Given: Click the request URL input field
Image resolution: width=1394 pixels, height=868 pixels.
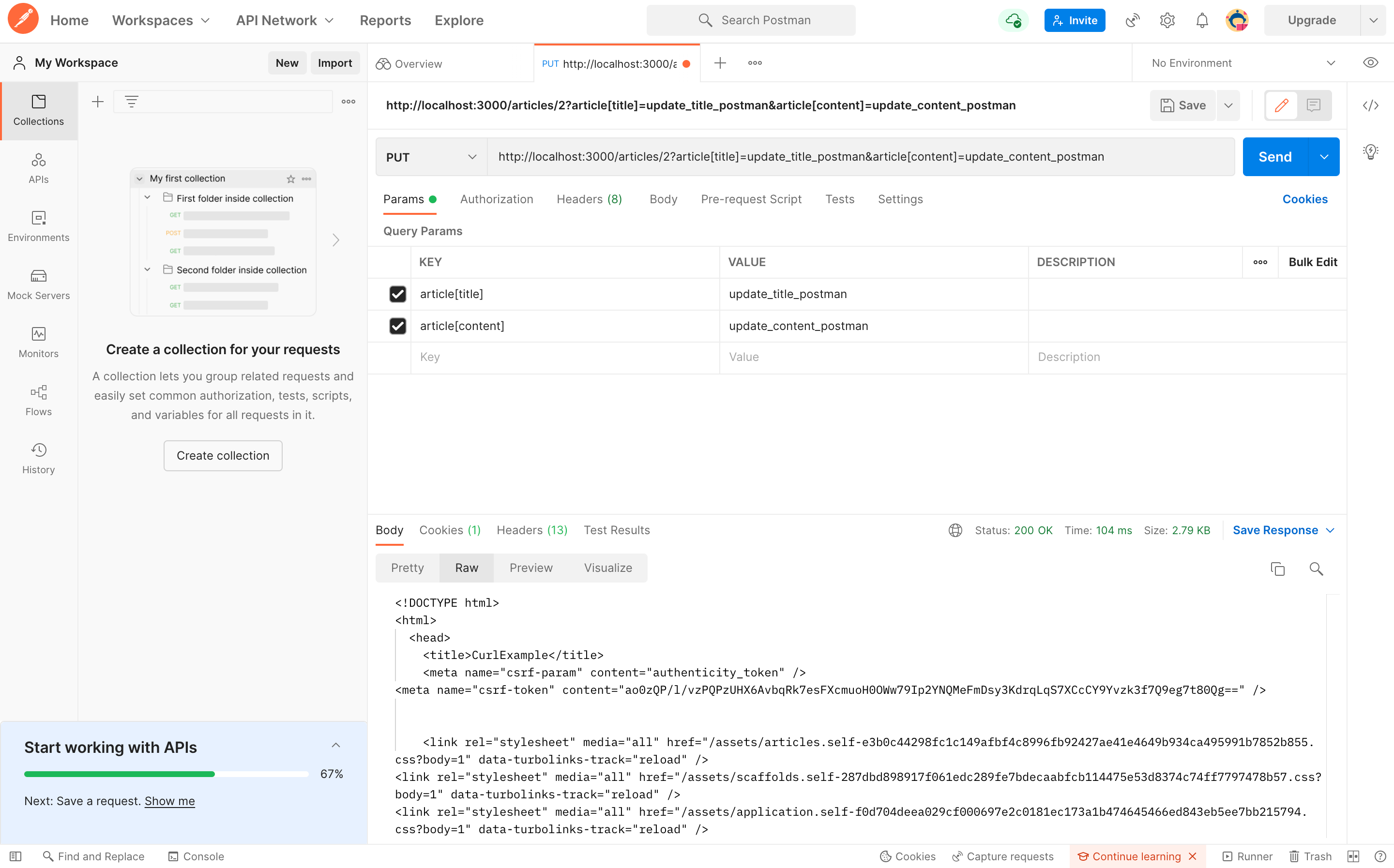Looking at the screenshot, I should tap(861, 157).
